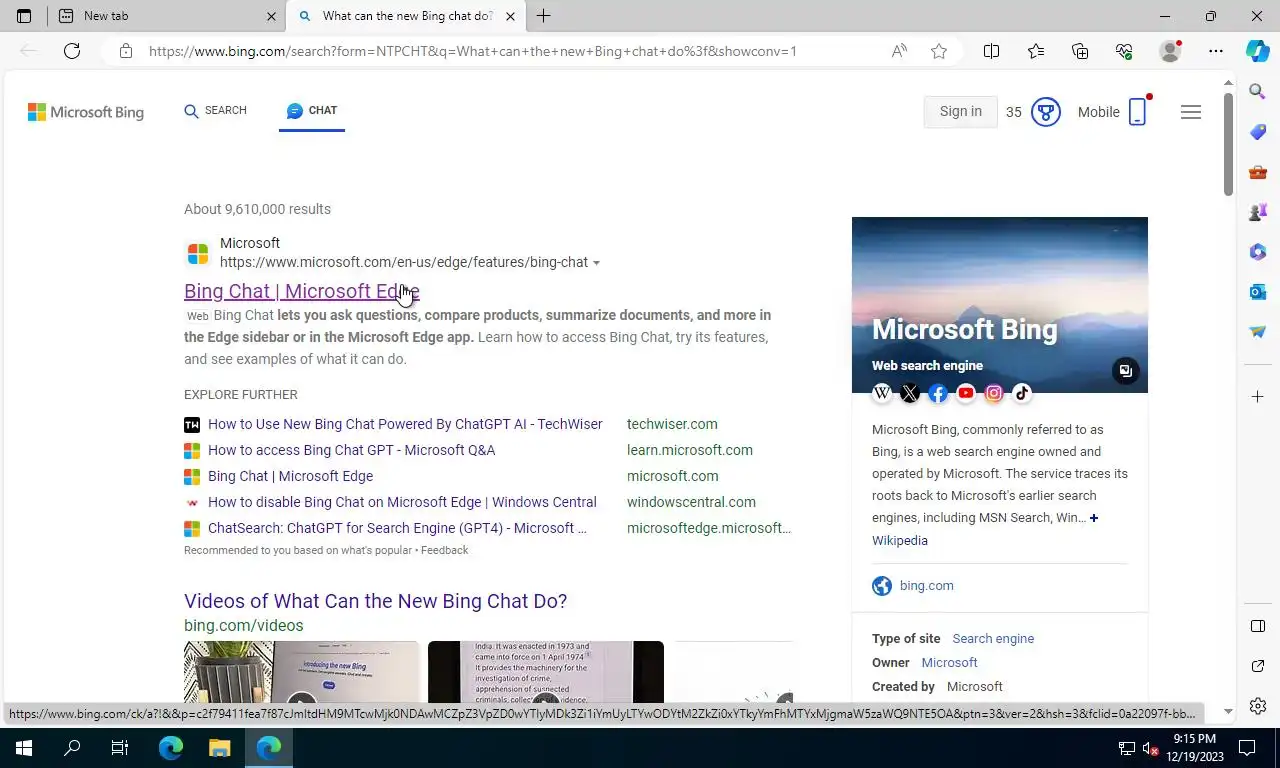
Task: Click the Microsoft Bing logo
Action: (86, 112)
